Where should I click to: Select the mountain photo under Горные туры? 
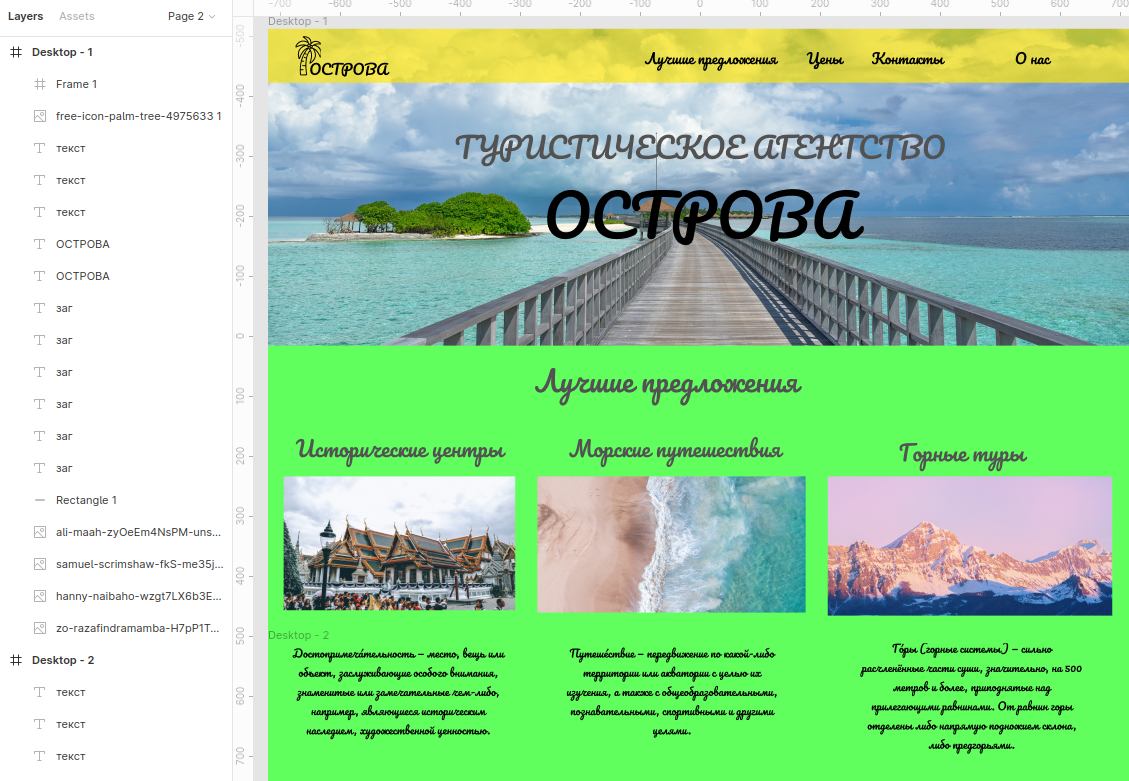(x=970, y=546)
